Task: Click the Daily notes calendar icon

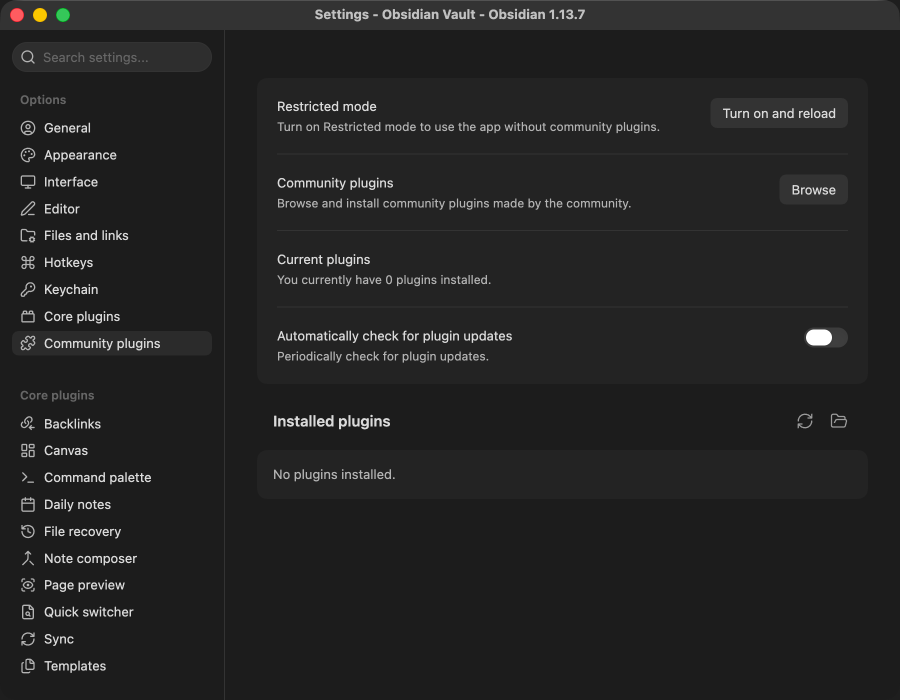Action: coord(28,504)
